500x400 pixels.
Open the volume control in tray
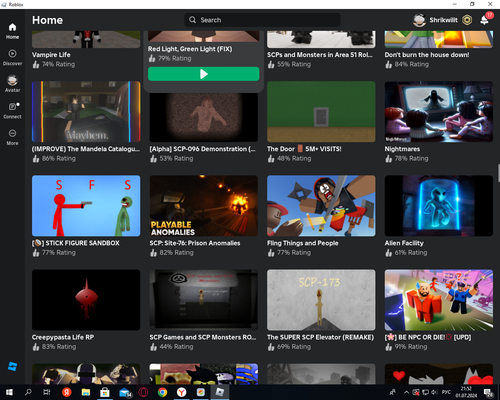tap(435, 392)
